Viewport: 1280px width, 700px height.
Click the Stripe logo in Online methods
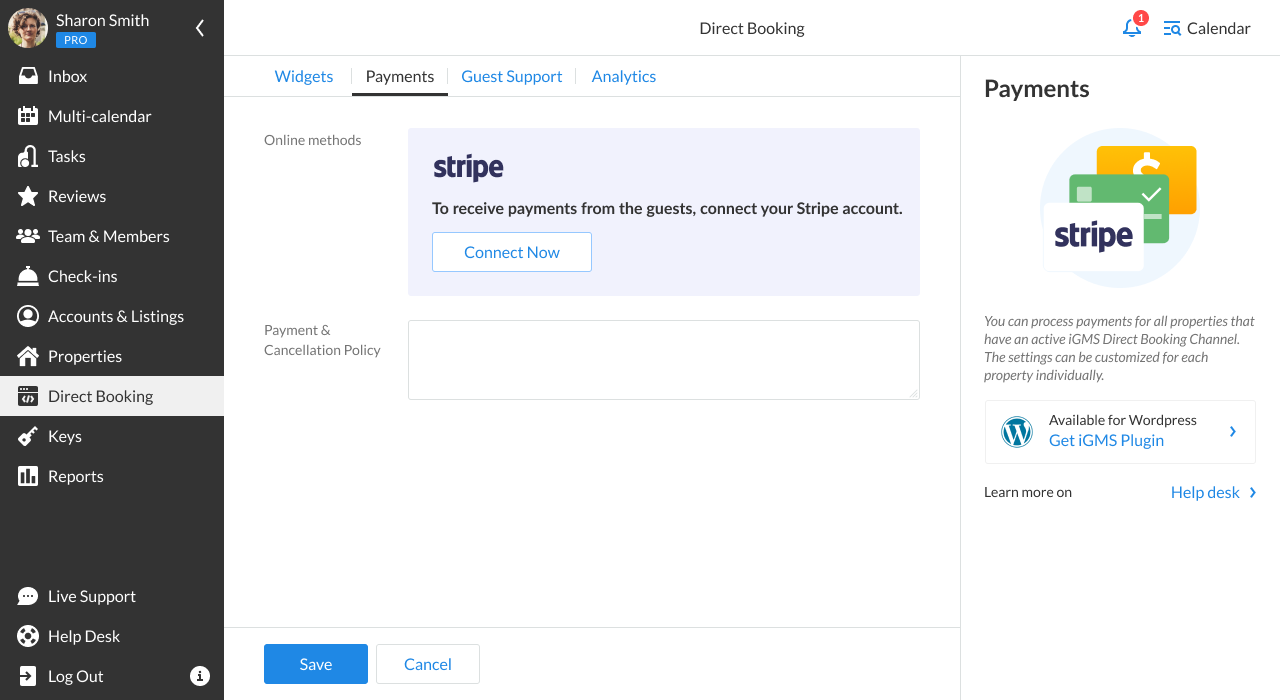468,168
